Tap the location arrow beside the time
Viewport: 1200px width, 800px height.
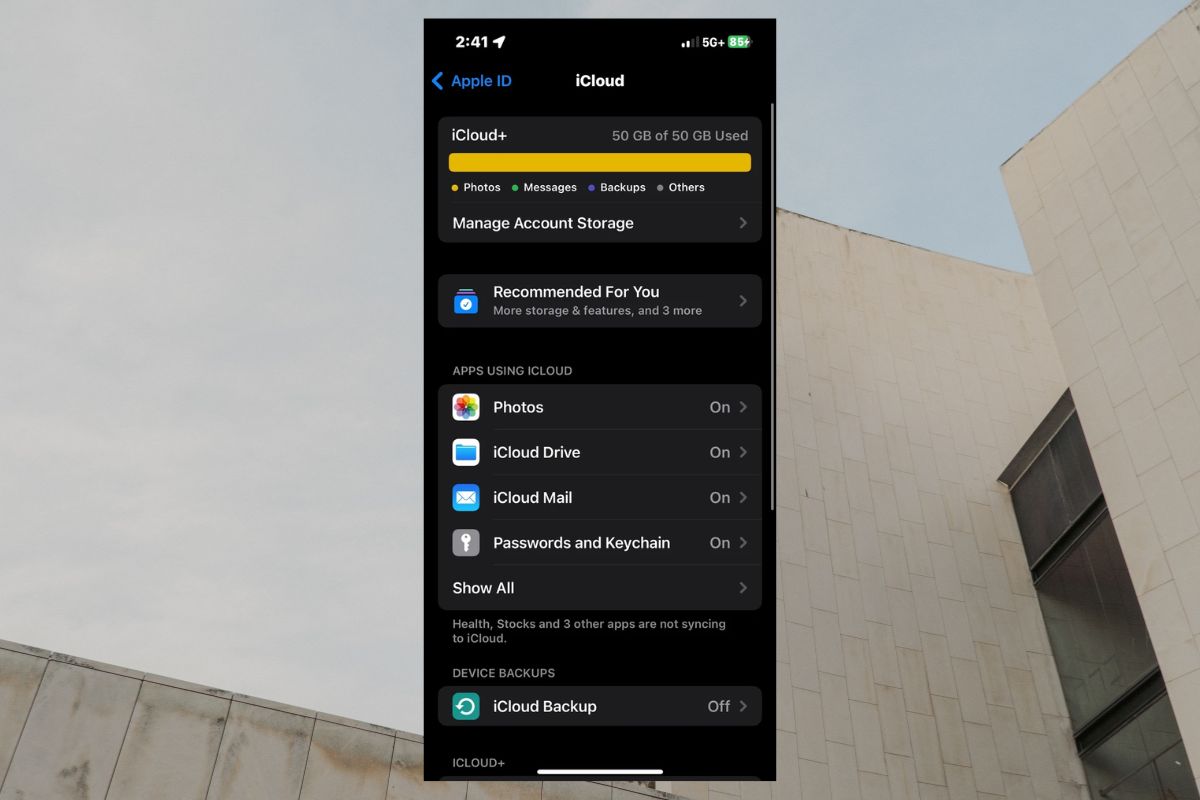point(500,42)
